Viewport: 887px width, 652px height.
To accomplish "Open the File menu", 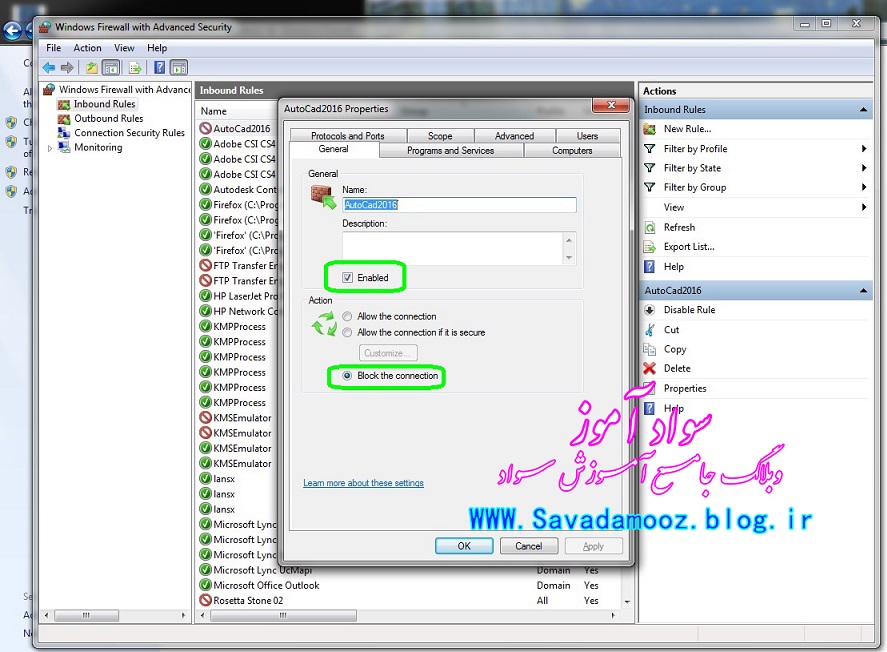I will point(54,48).
